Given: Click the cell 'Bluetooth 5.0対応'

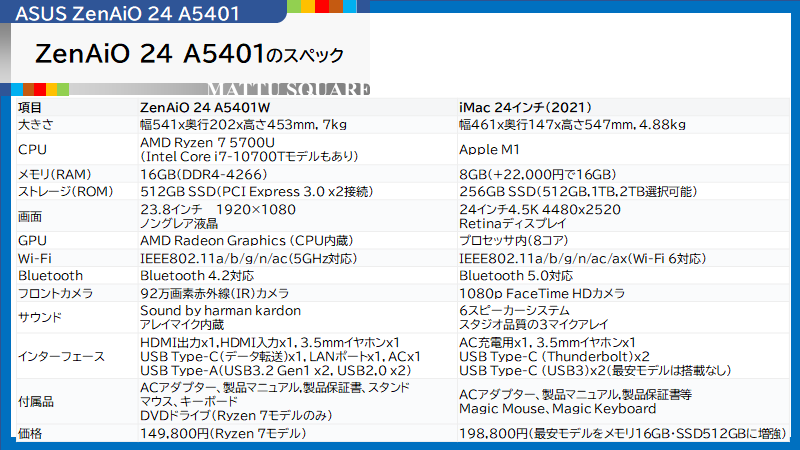Looking at the screenshot, I should pyautogui.click(x=516, y=276).
